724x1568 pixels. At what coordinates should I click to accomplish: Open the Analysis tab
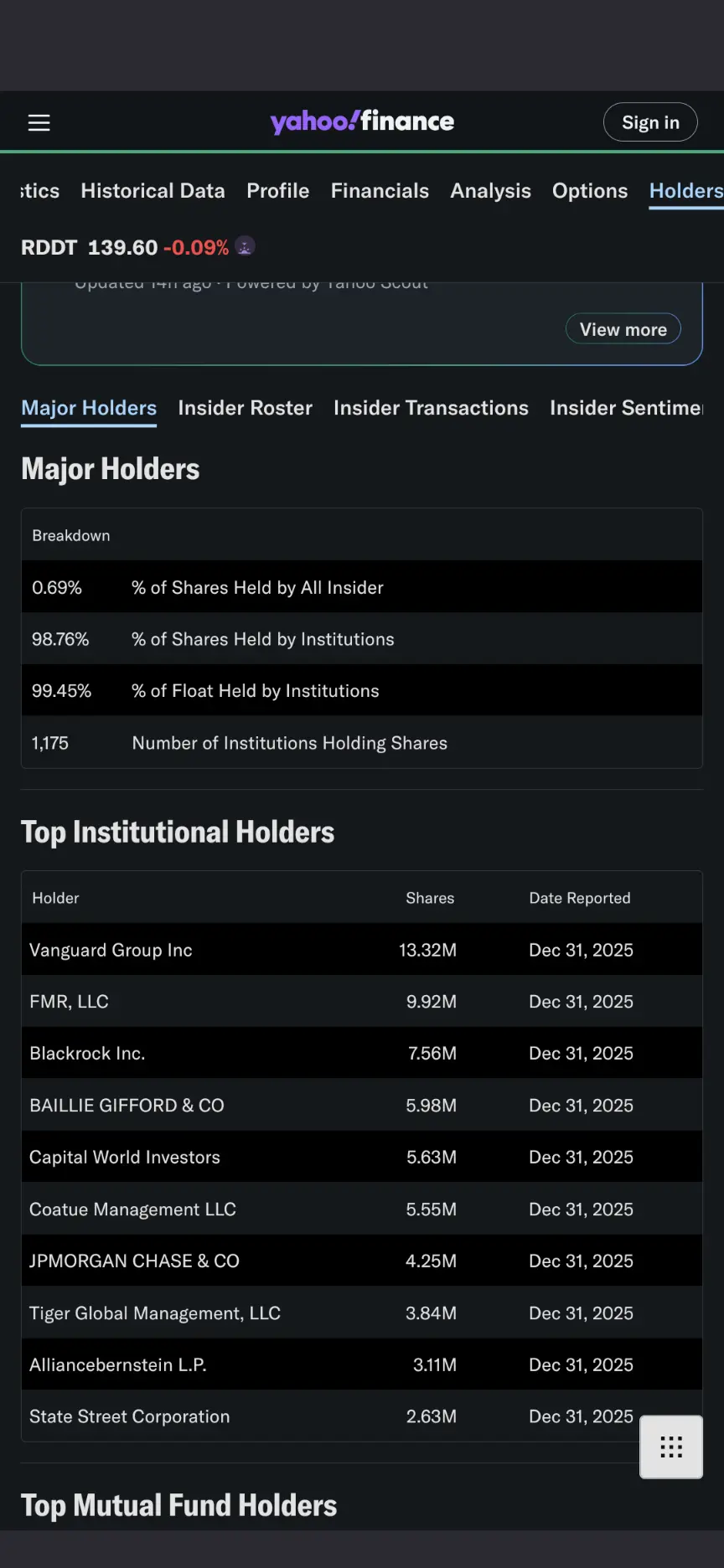click(490, 191)
